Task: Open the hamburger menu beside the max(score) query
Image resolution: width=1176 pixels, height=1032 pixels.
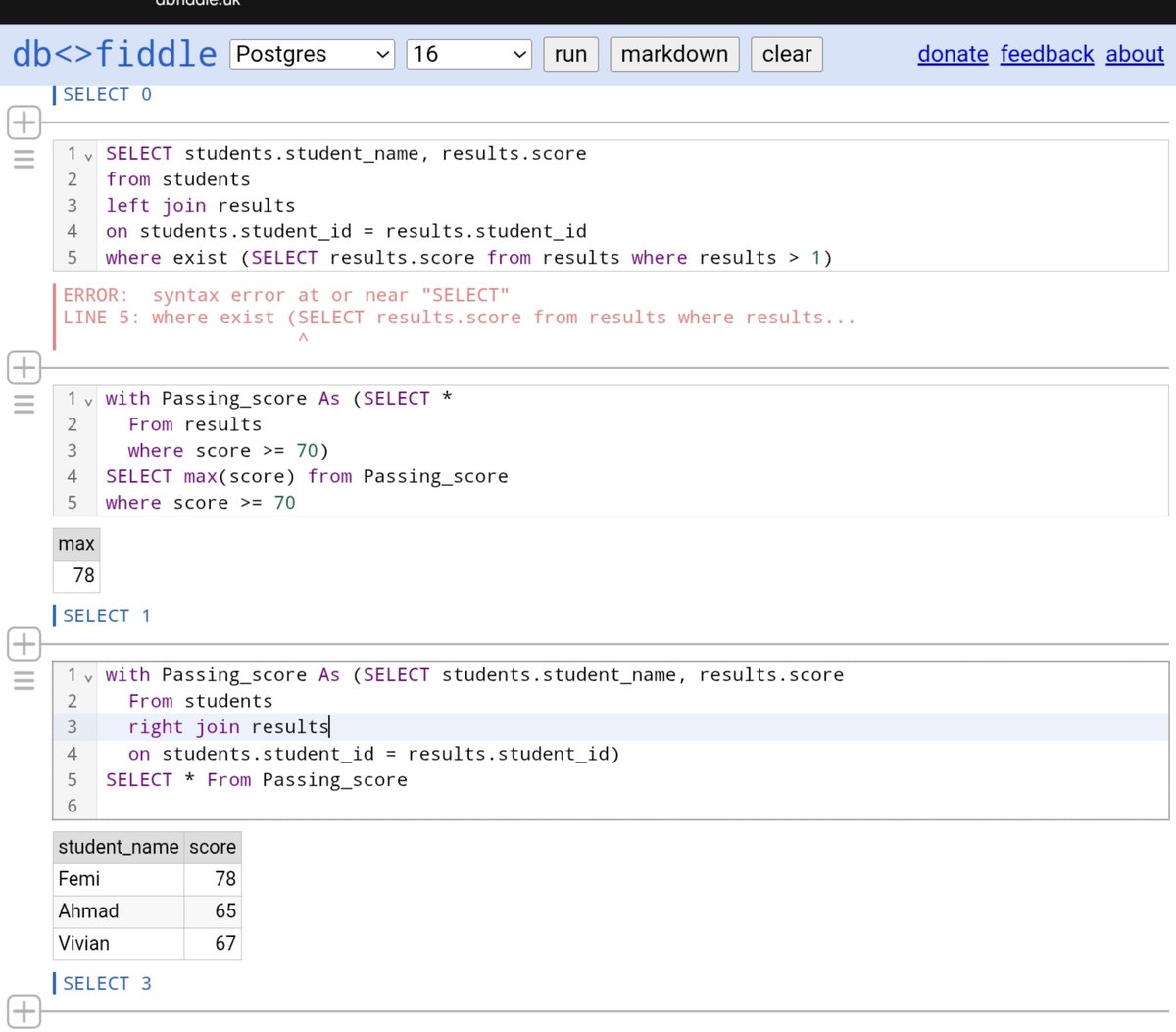Action: pos(24,404)
